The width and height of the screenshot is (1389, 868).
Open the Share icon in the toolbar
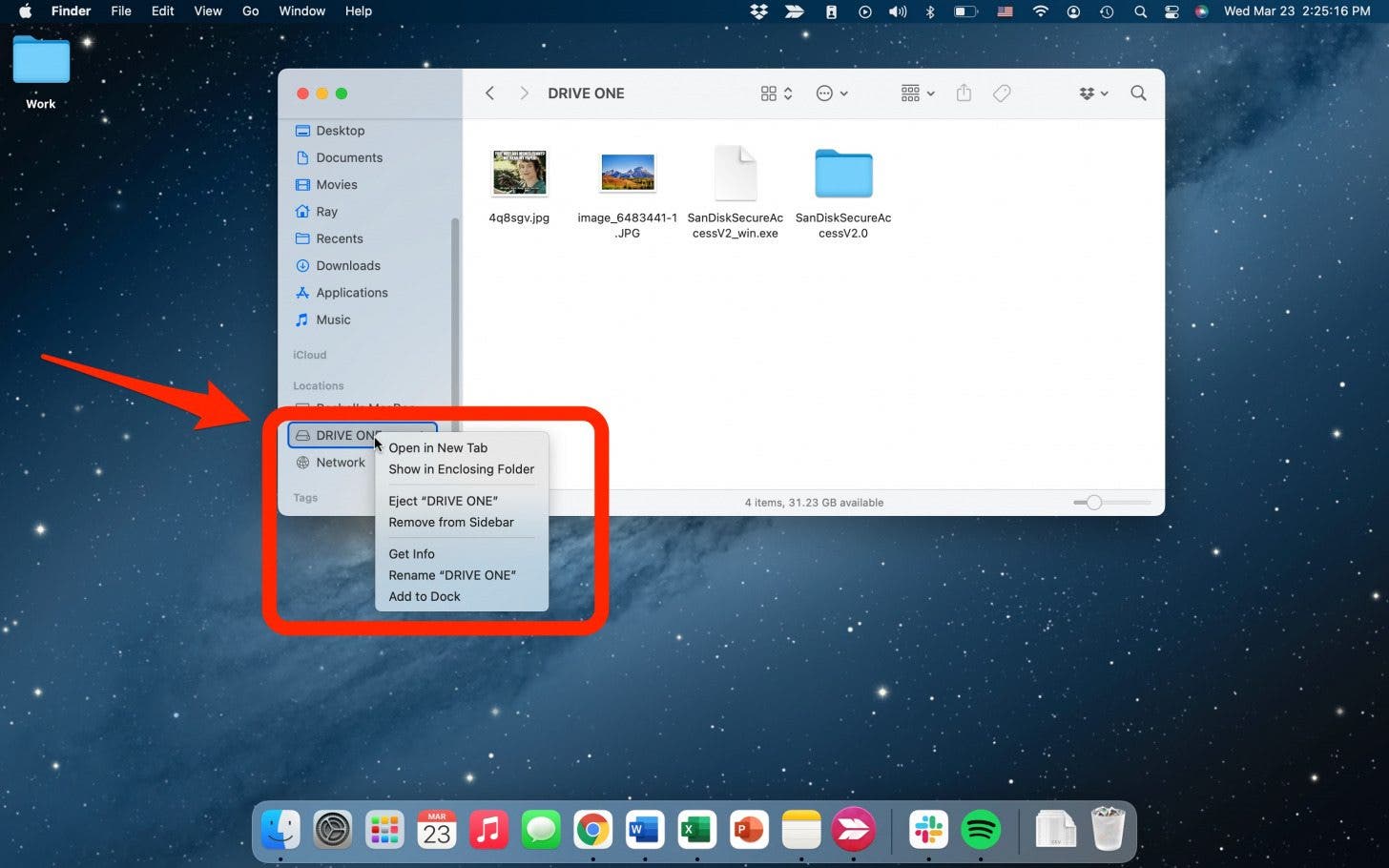point(963,93)
